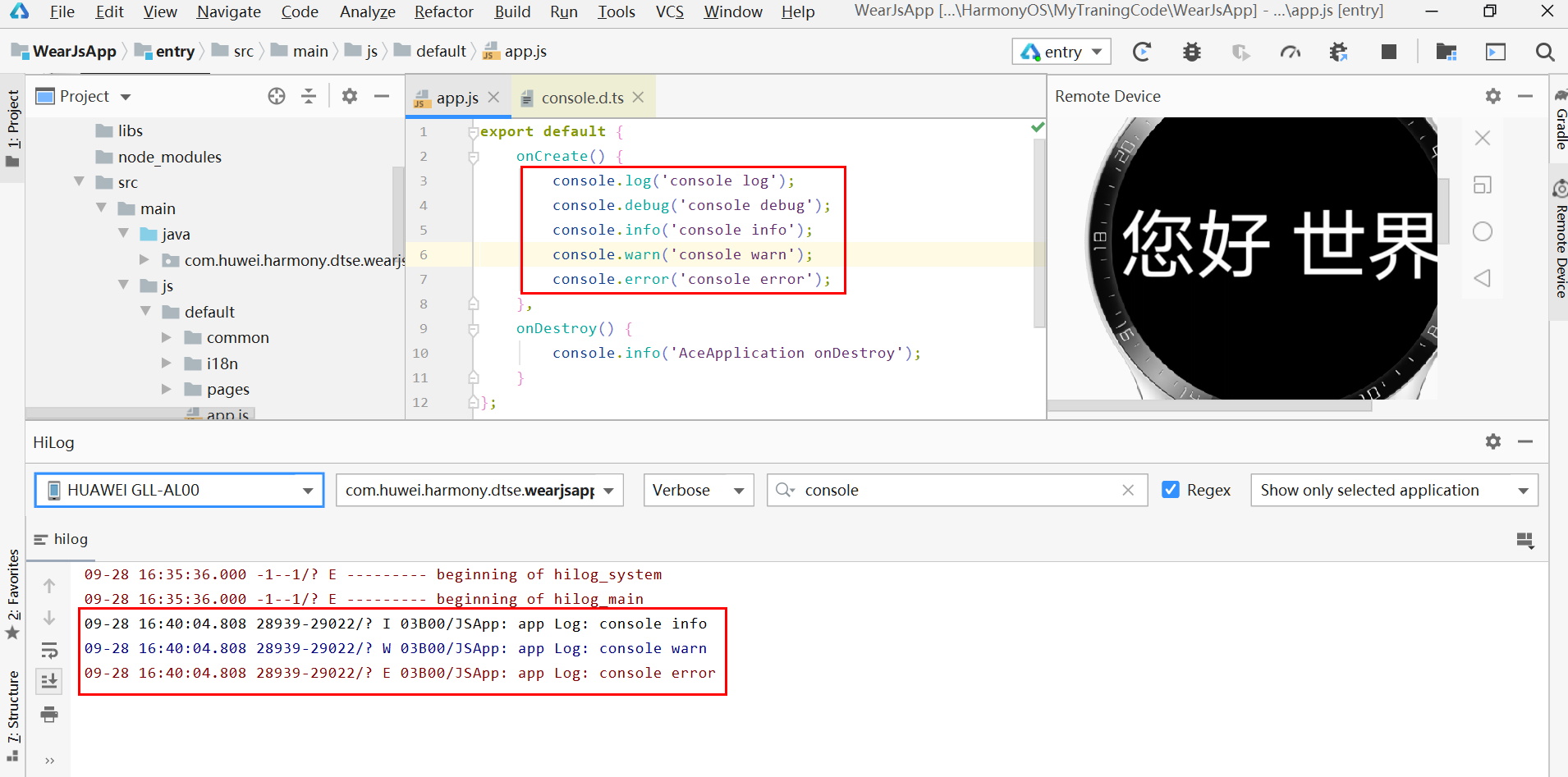Toggle soft-wrap icon in HiLog

click(49, 651)
